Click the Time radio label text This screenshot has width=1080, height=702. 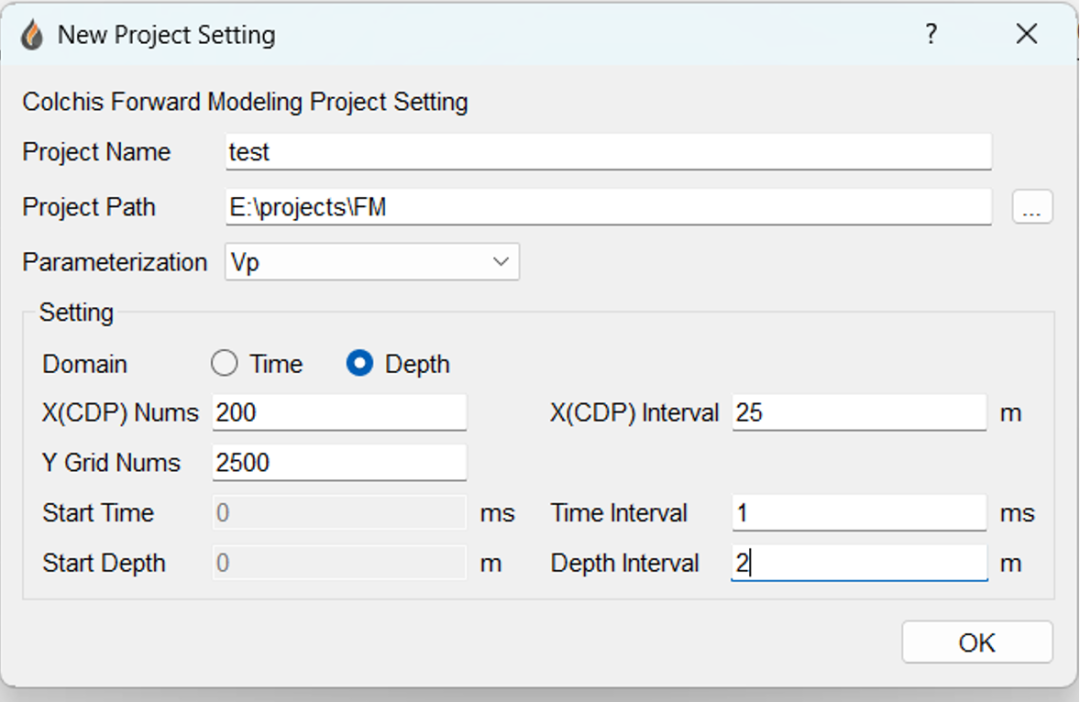276,364
